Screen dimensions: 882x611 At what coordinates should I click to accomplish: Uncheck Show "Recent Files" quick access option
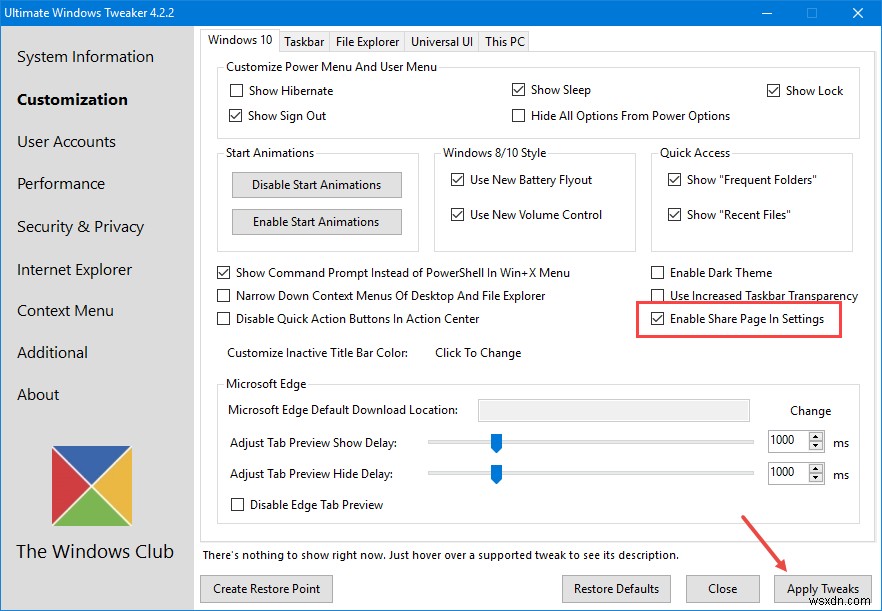pyautogui.click(x=675, y=214)
